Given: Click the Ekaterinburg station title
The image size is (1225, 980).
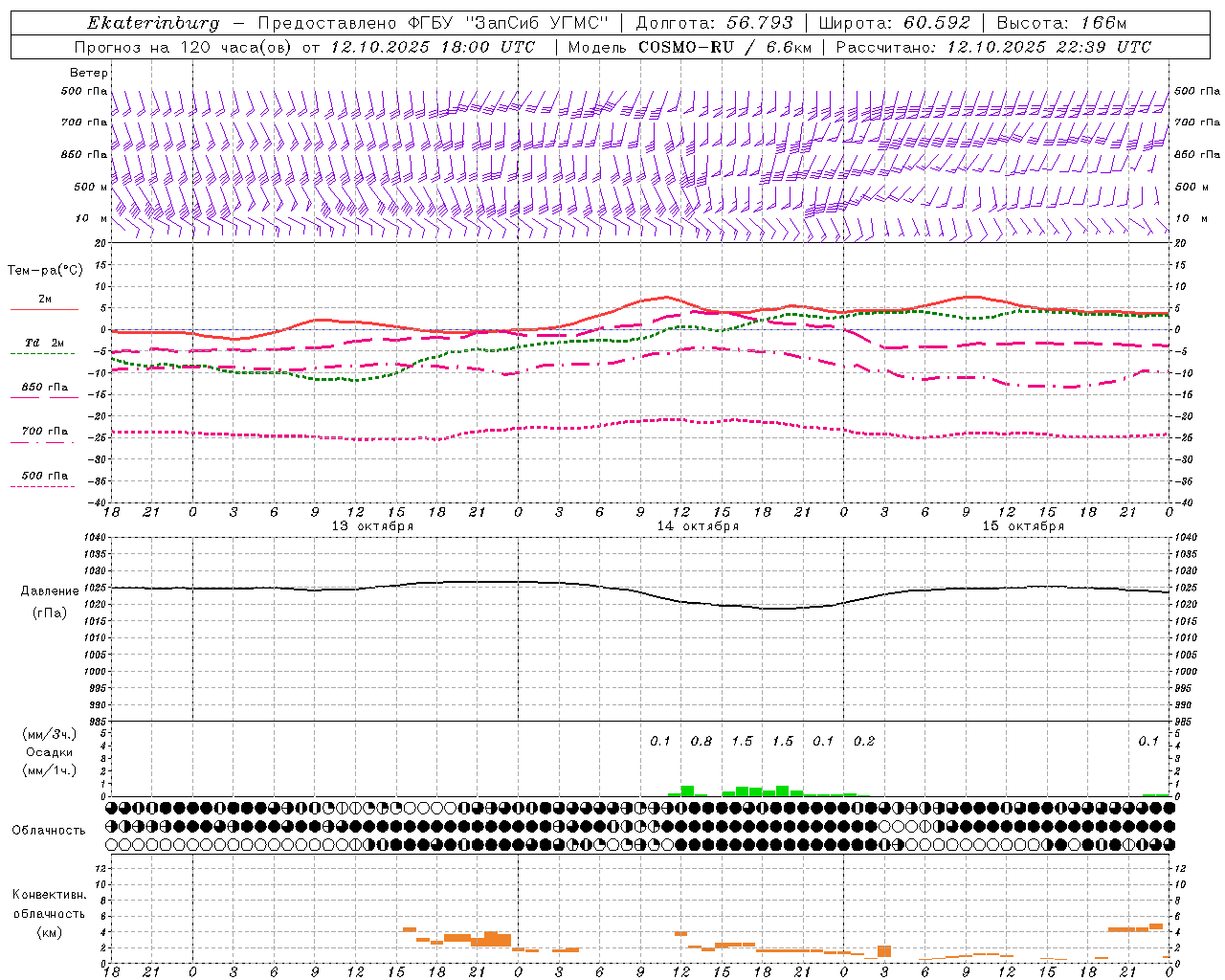Looking at the screenshot, I should [x=153, y=23].
